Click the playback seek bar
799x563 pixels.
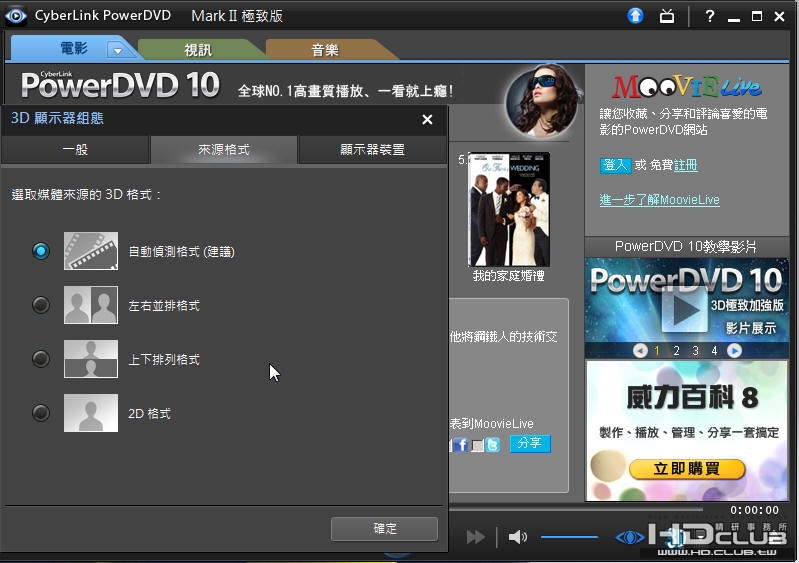click(x=576, y=508)
